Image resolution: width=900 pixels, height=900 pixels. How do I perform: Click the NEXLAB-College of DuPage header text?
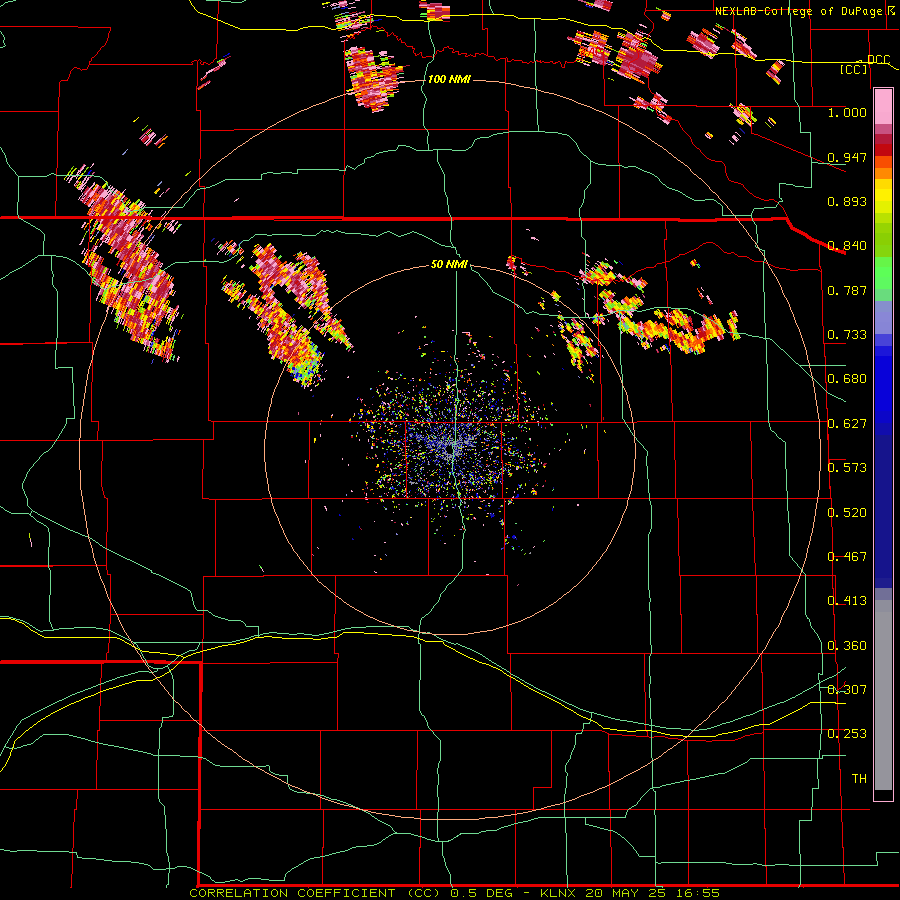point(798,11)
